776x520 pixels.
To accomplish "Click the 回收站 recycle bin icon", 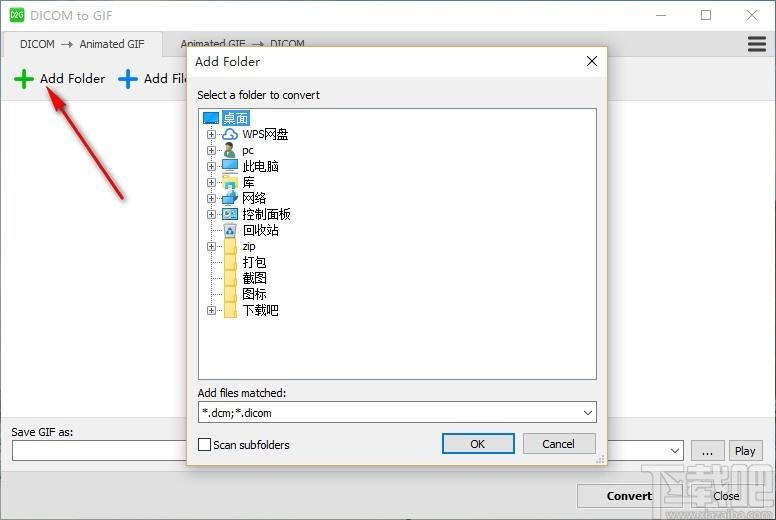I will [230, 230].
